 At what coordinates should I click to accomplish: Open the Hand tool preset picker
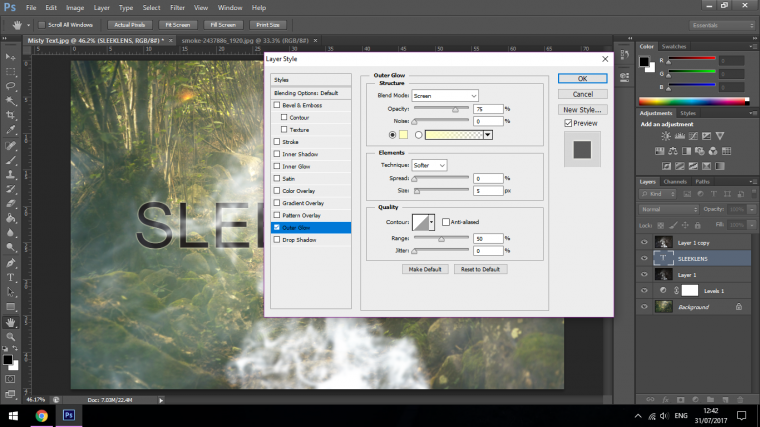[x=28, y=25]
